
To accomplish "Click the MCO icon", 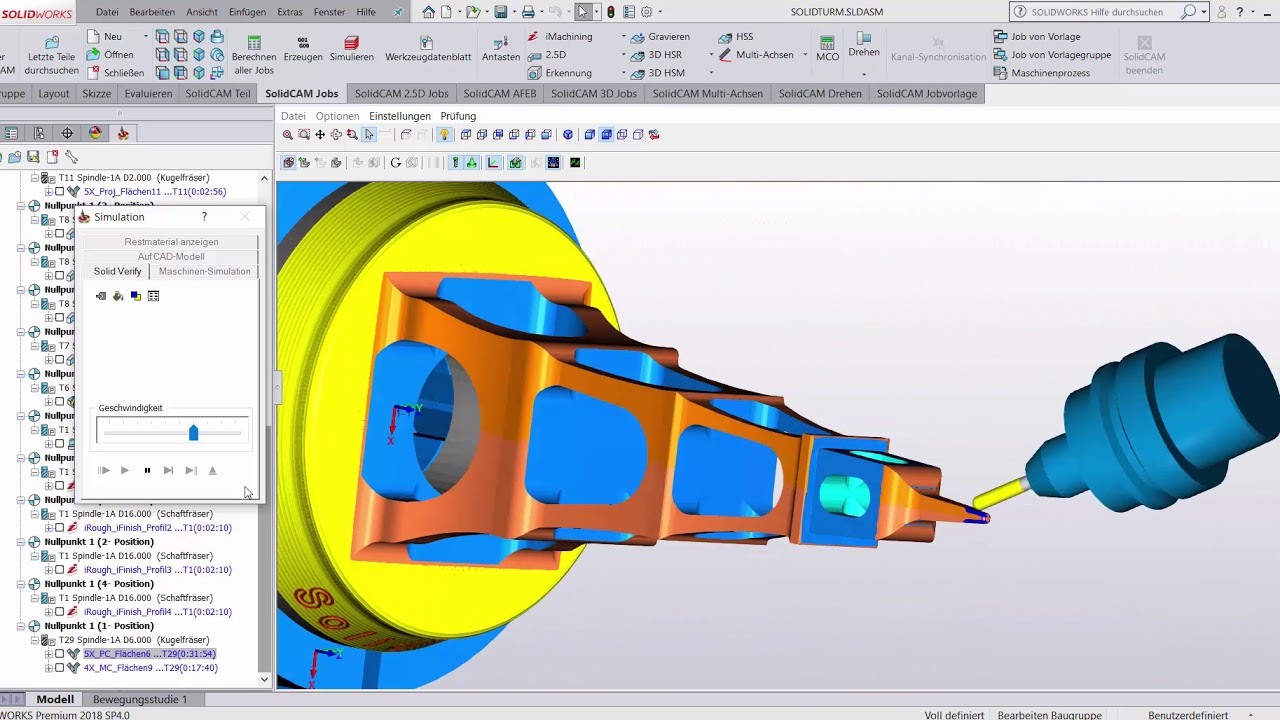I will tap(827, 43).
